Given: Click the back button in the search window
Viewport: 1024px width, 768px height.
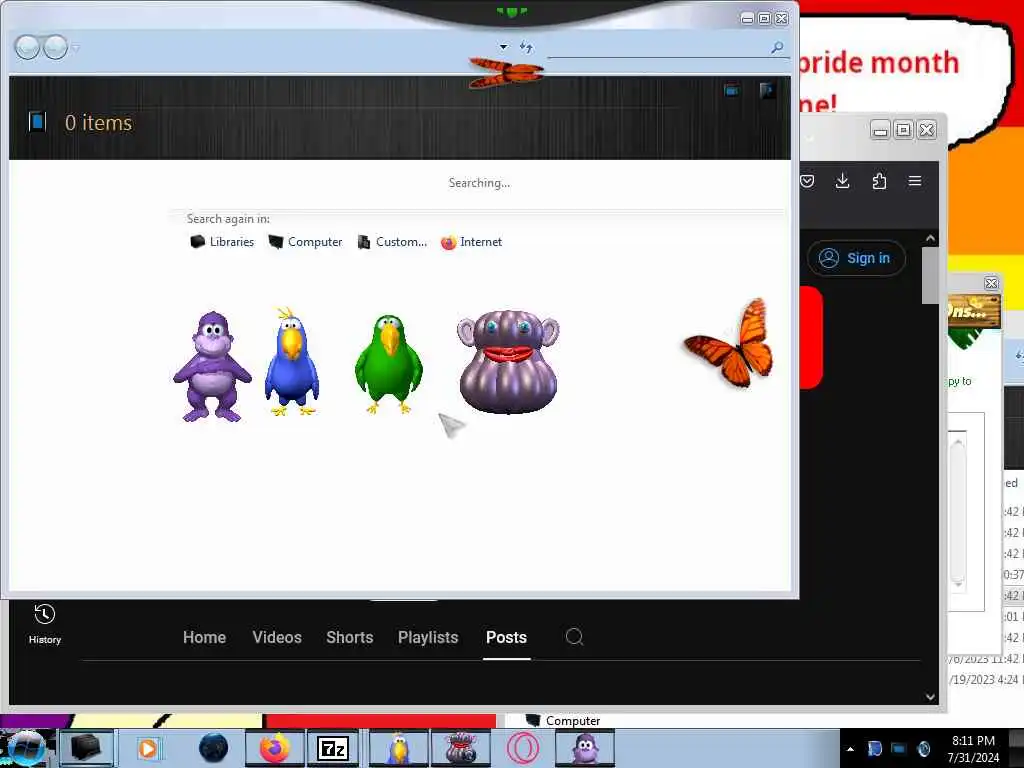Looking at the screenshot, I should point(27,47).
